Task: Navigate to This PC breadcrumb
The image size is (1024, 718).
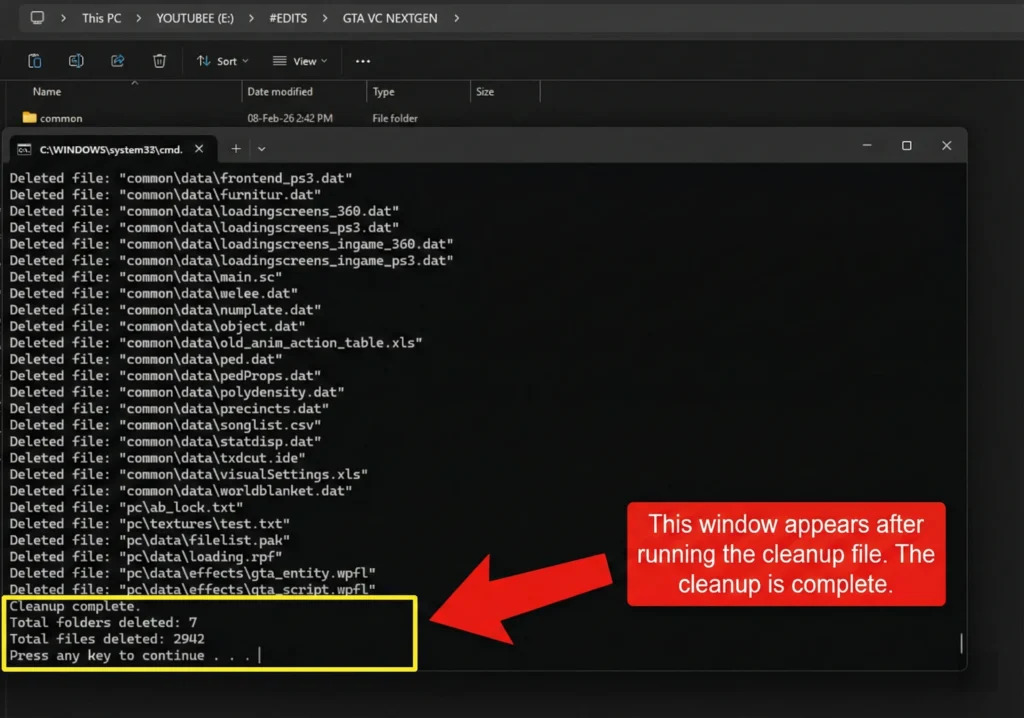Action: 101,18
